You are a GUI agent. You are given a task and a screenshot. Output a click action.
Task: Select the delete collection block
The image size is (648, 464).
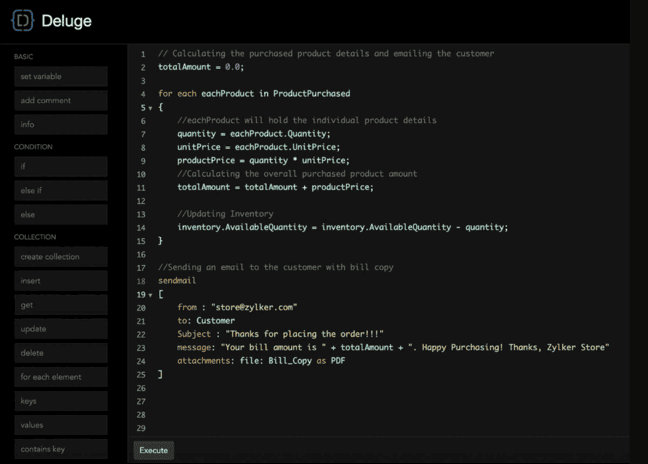pyautogui.click(x=61, y=353)
